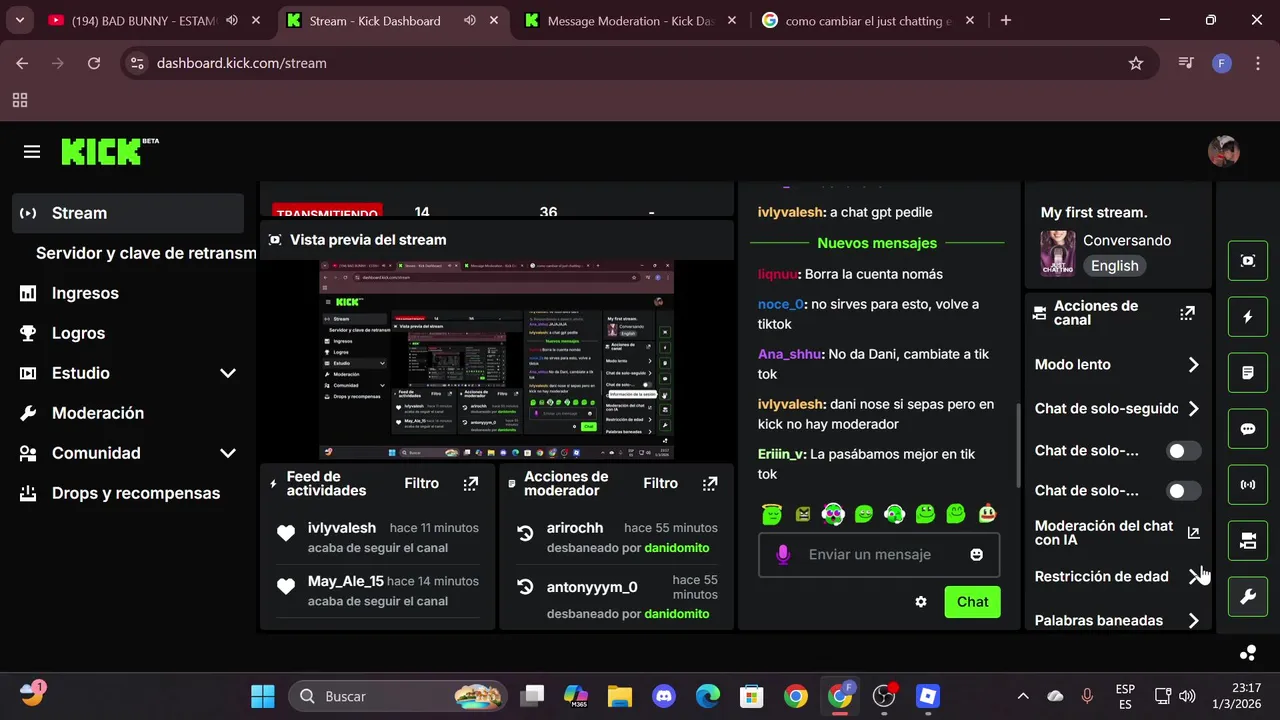The image size is (1280, 720).
Task: Switch to the Google search browser tab
Action: [868, 21]
